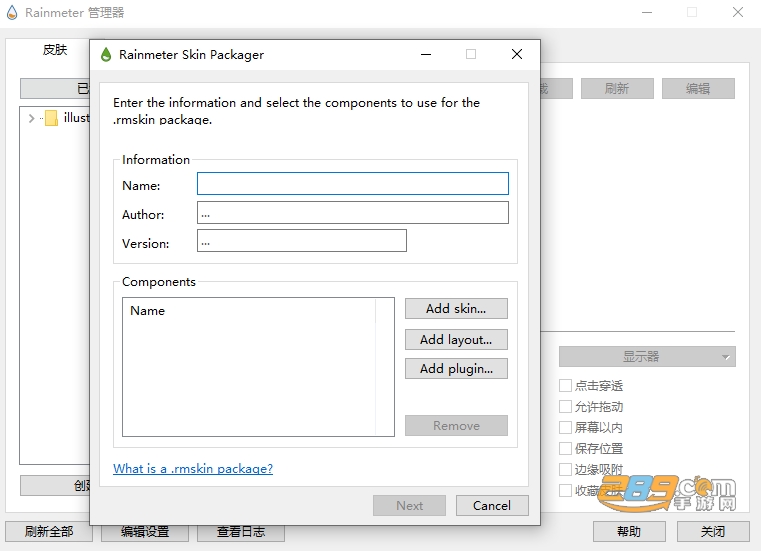Click the 编辑设置 button

[x=145, y=533]
